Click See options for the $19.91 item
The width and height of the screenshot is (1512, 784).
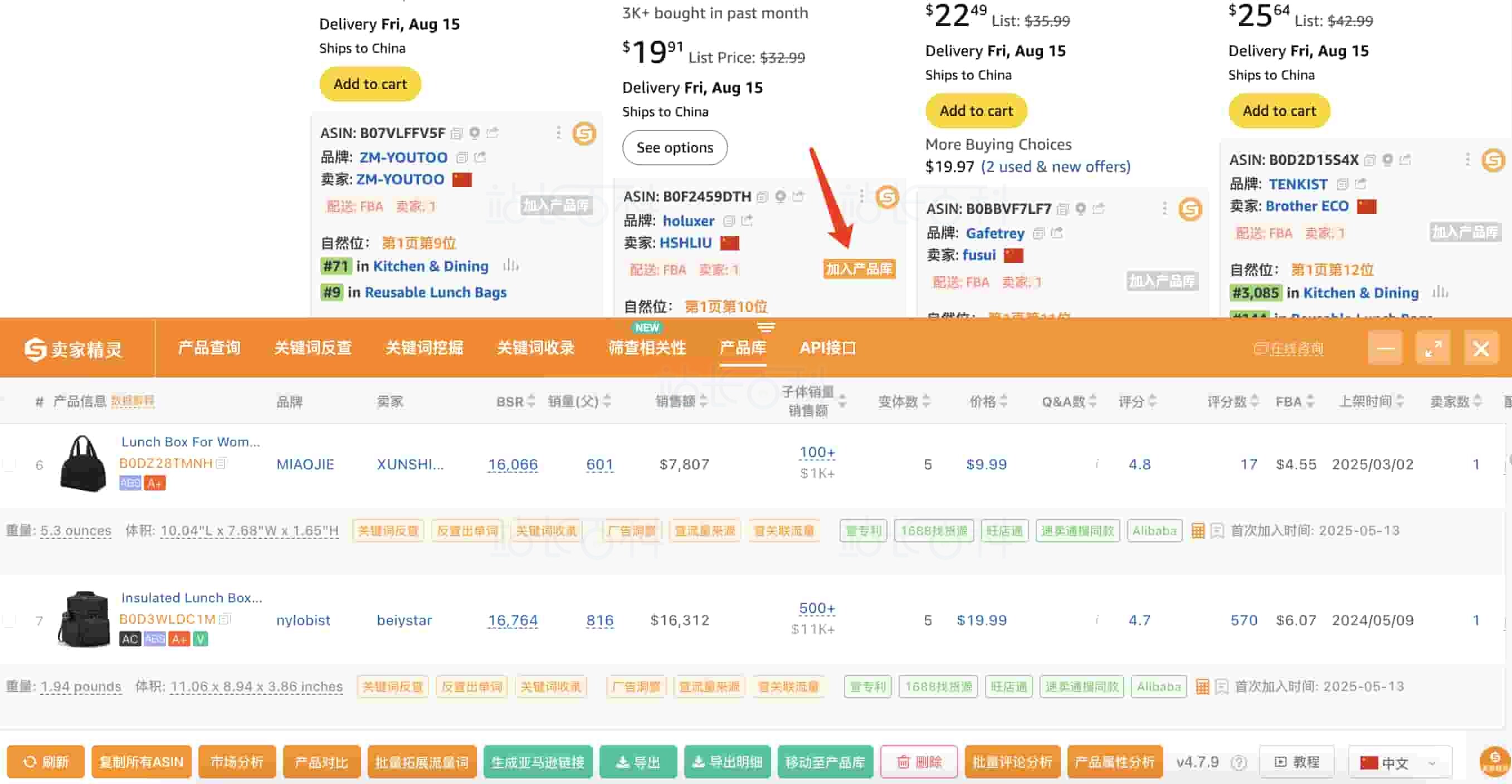(675, 148)
